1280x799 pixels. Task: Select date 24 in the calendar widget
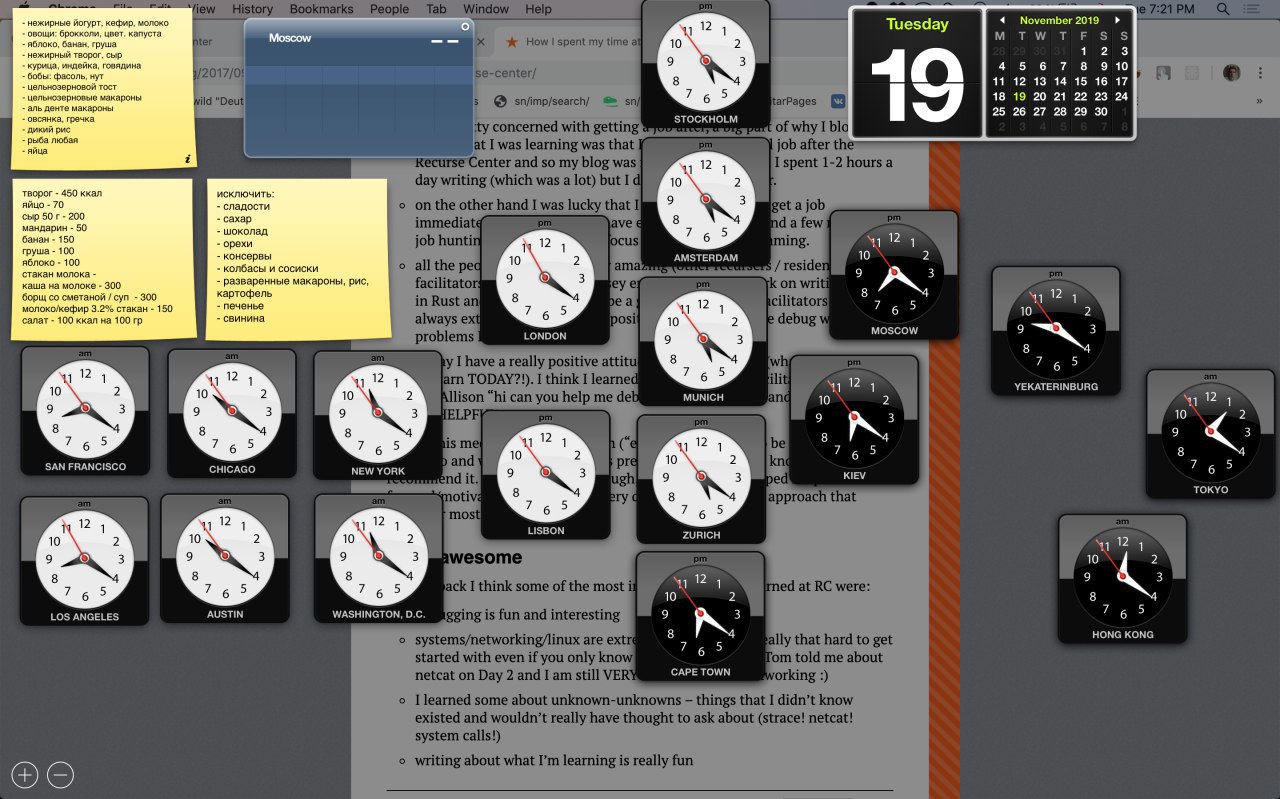[x=1122, y=97]
